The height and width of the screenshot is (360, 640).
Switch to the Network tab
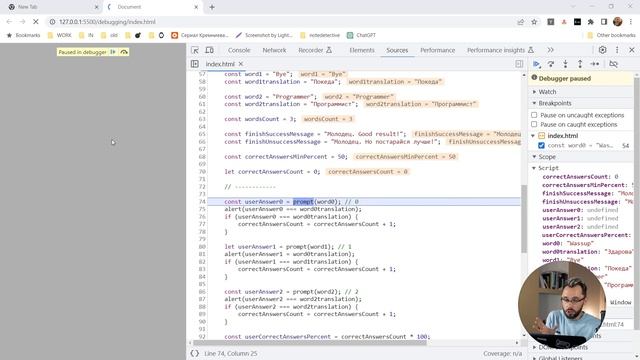274,50
